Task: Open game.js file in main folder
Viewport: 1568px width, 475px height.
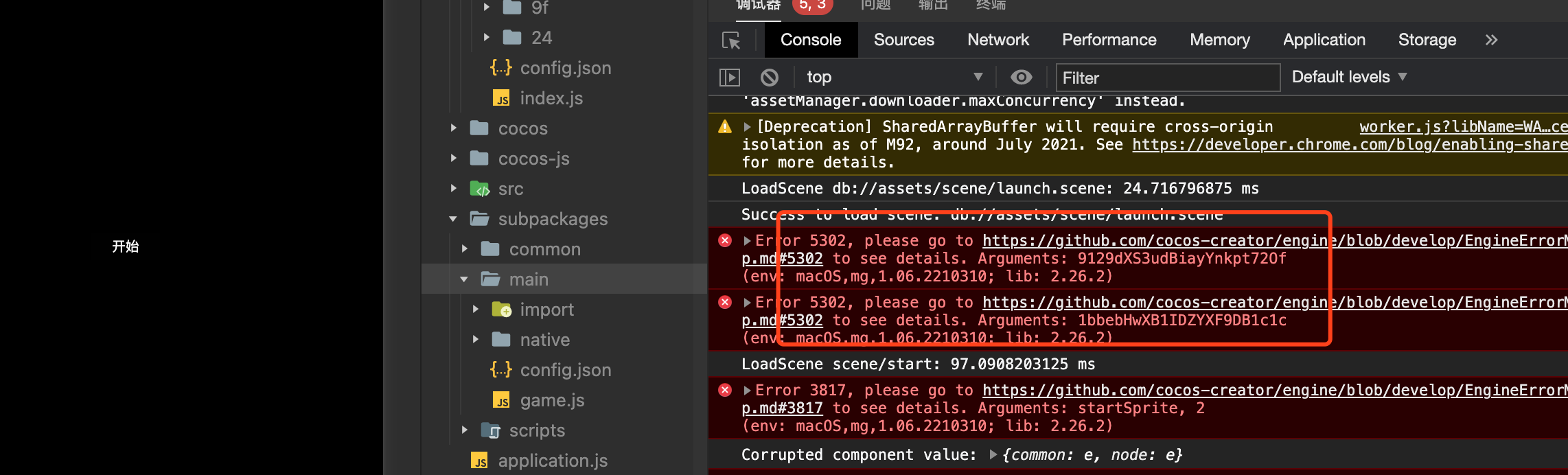Action: point(552,400)
